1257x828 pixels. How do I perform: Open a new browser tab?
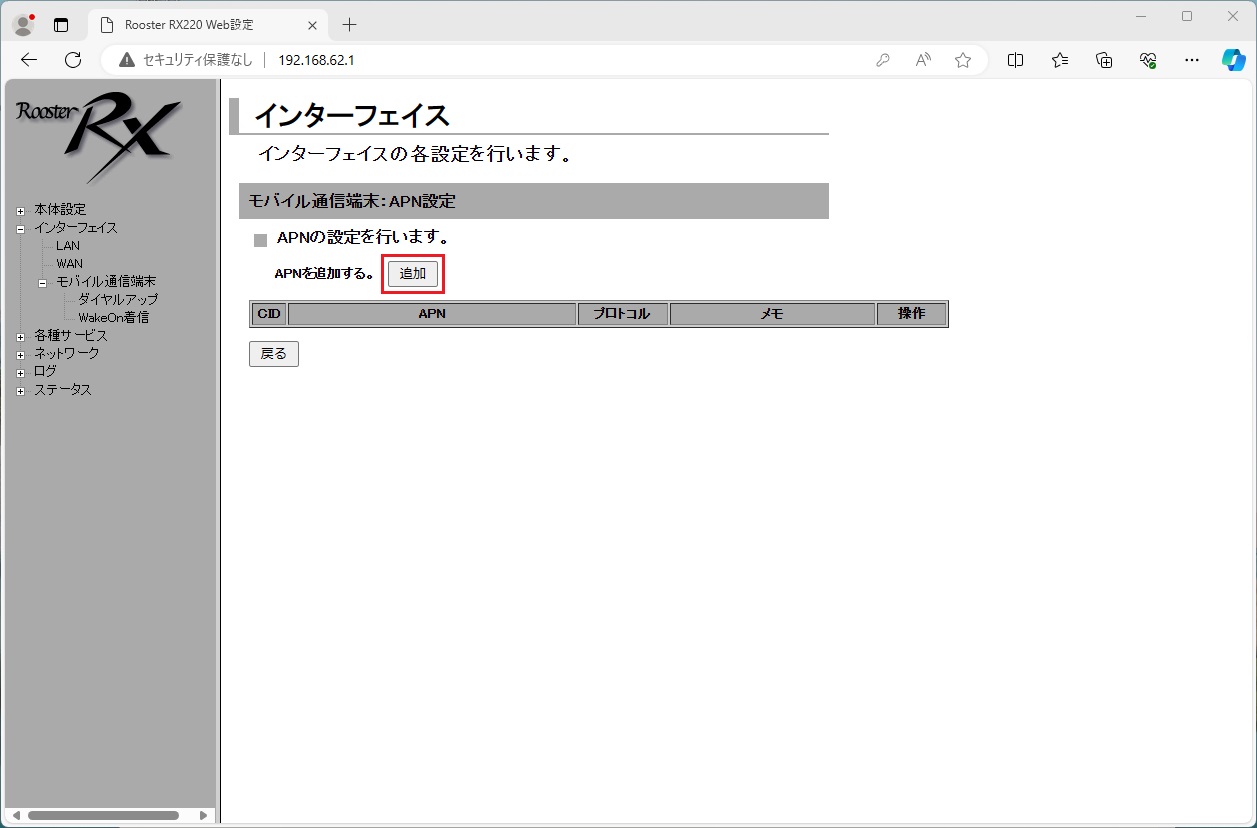coord(349,25)
